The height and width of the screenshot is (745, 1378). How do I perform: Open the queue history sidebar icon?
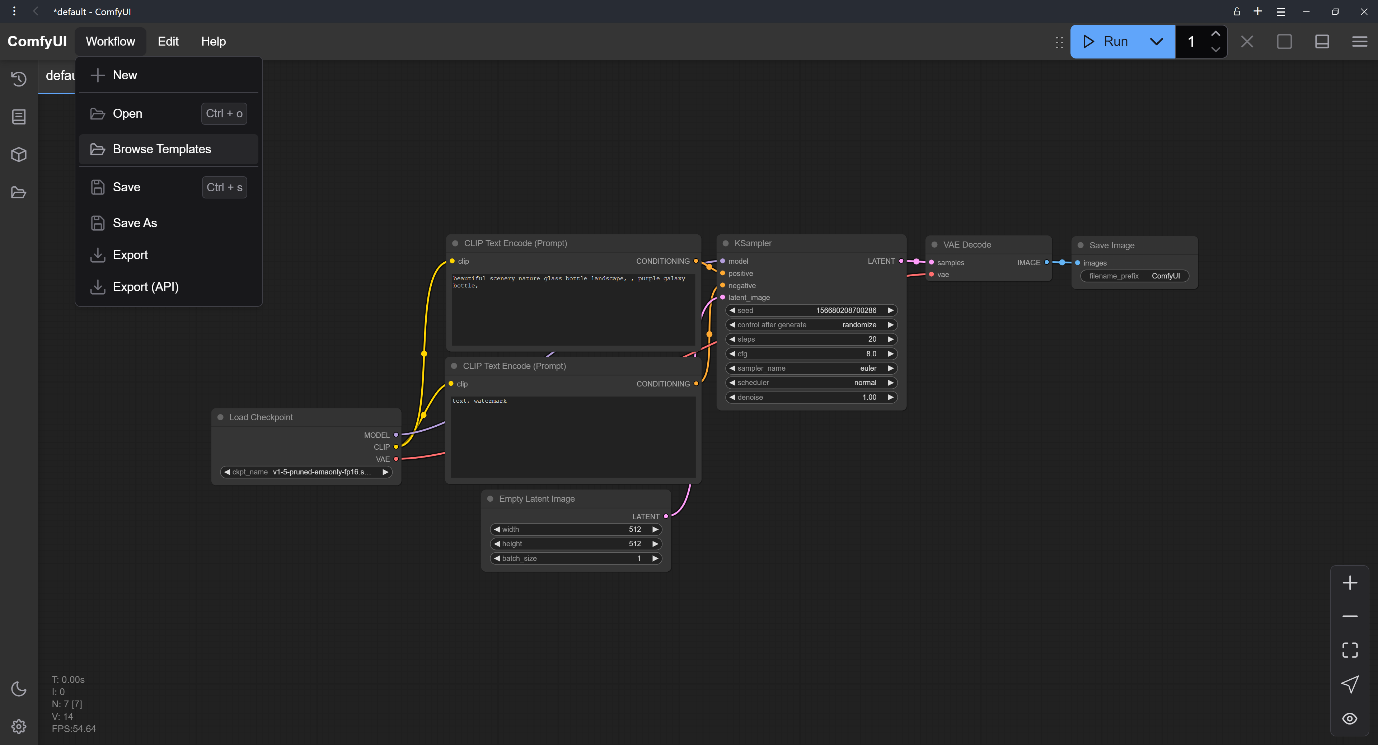click(18, 79)
